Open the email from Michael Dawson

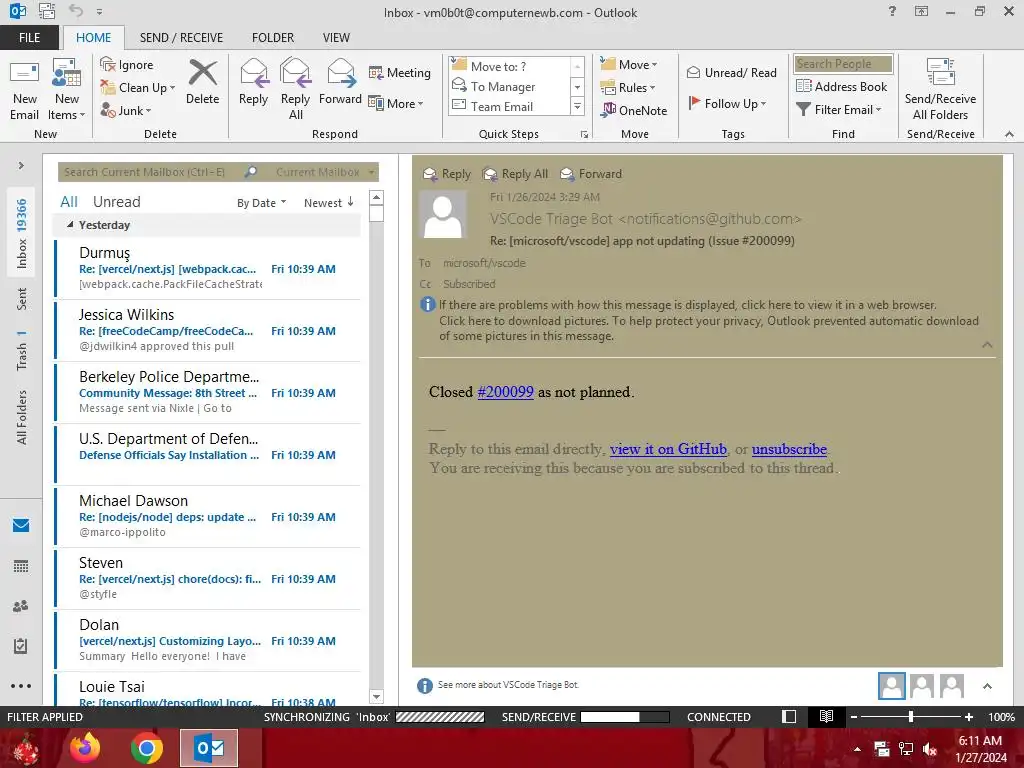point(208,517)
